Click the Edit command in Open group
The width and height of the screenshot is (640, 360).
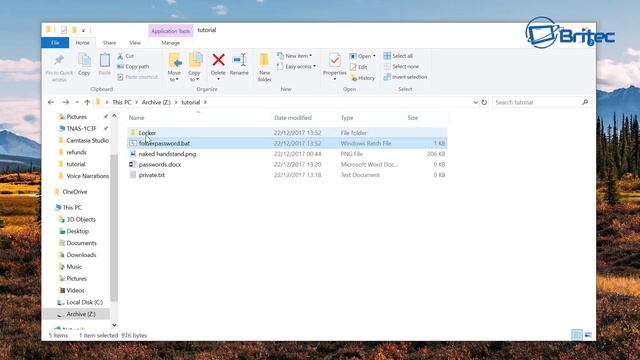[x=358, y=67]
